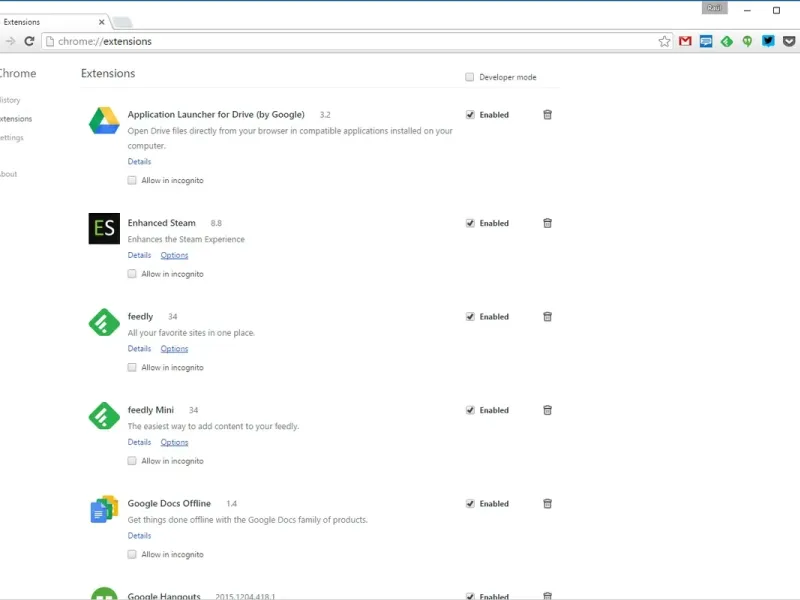The height and width of the screenshot is (600, 800).
Task: Open Options link for feedly Mini
Action: click(x=174, y=442)
